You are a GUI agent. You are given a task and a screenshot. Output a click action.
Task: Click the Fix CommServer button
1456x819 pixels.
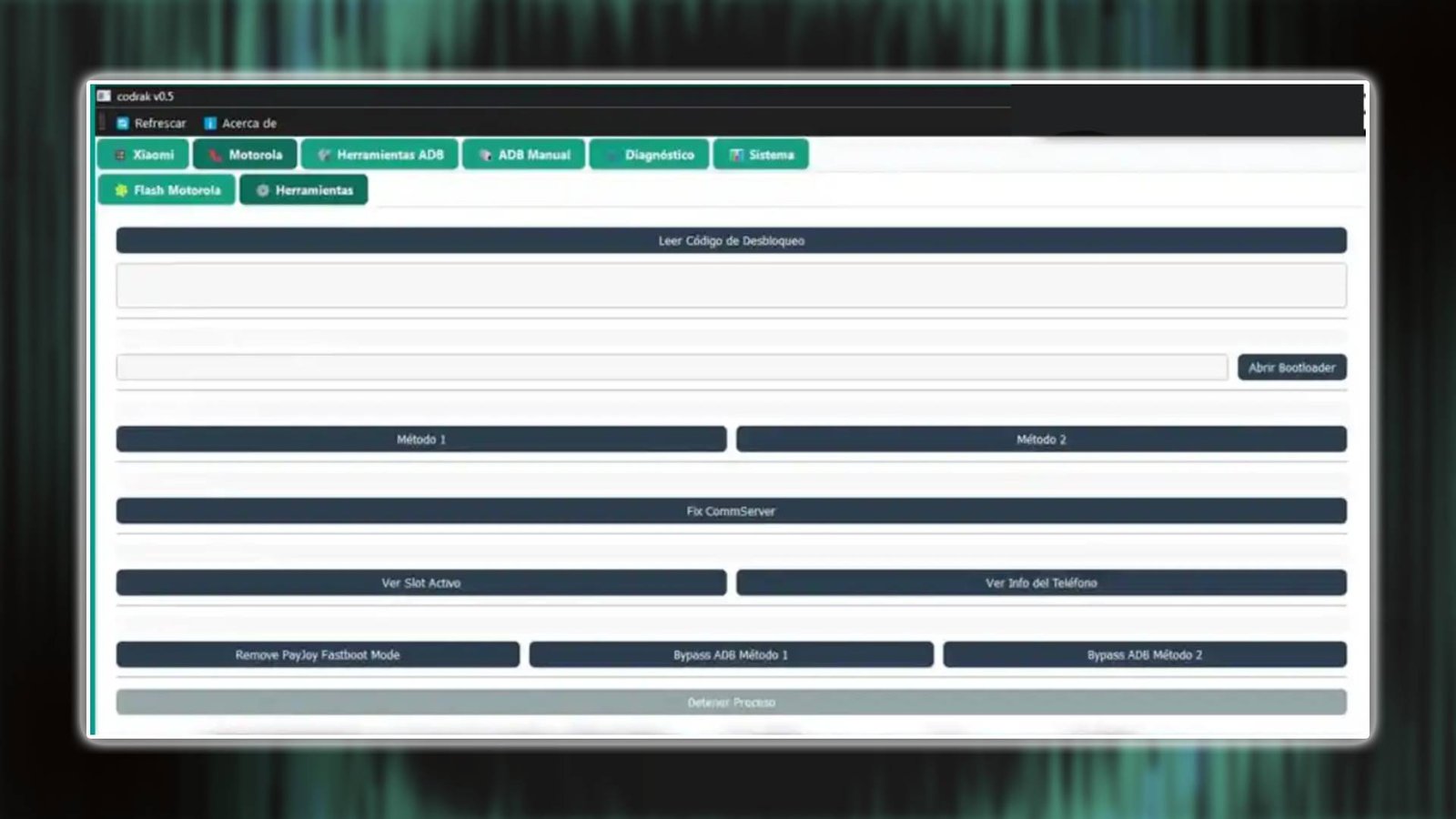[x=731, y=511]
